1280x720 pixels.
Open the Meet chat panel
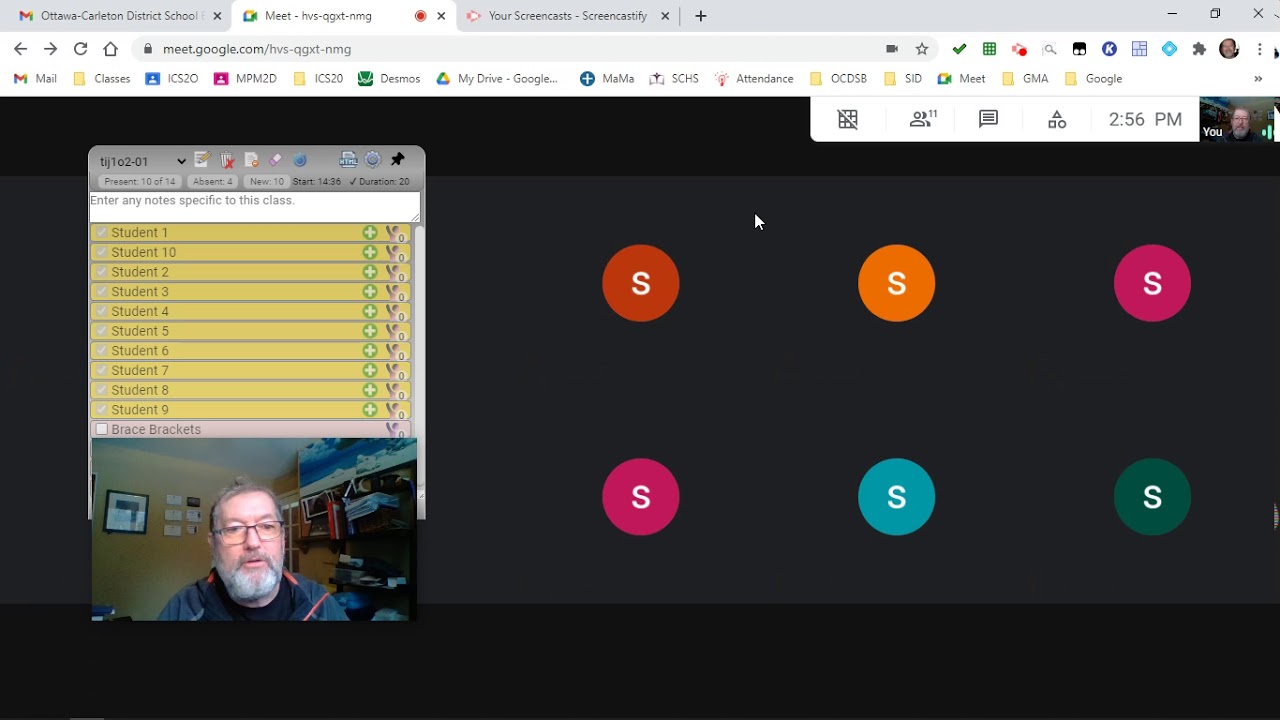click(988, 119)
